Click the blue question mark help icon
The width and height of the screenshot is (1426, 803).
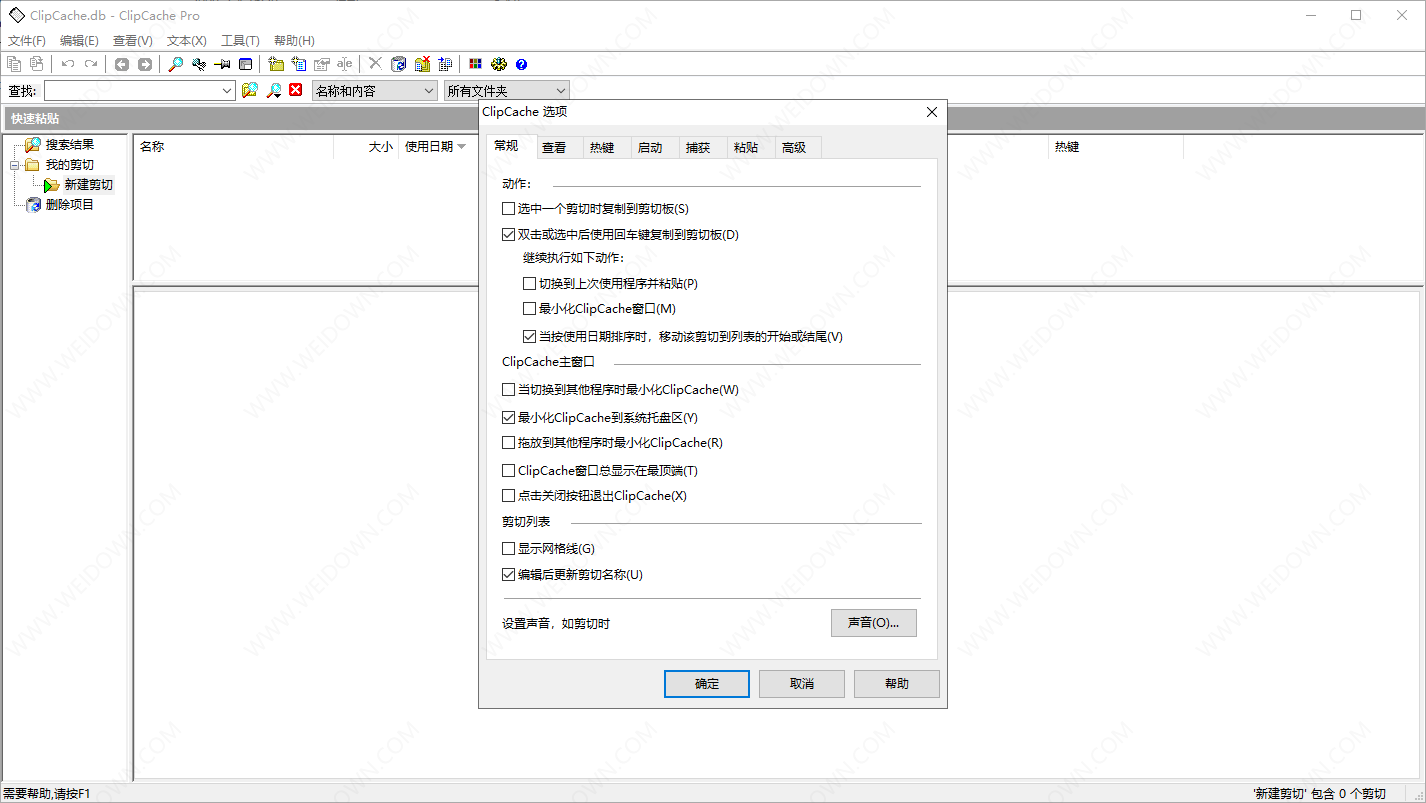521,64
